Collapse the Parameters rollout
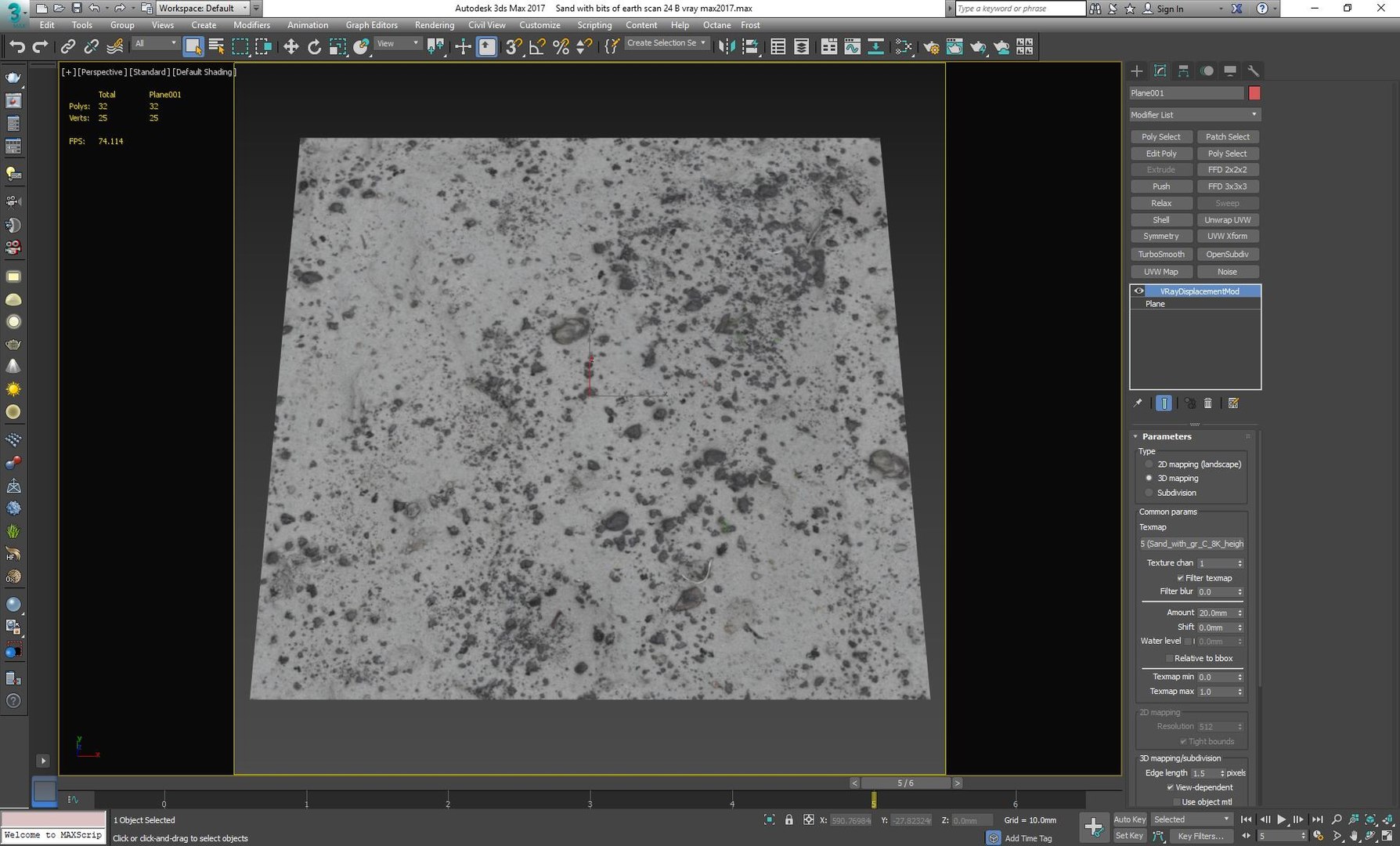The image size is (1400, 846). click(1166, 436)
